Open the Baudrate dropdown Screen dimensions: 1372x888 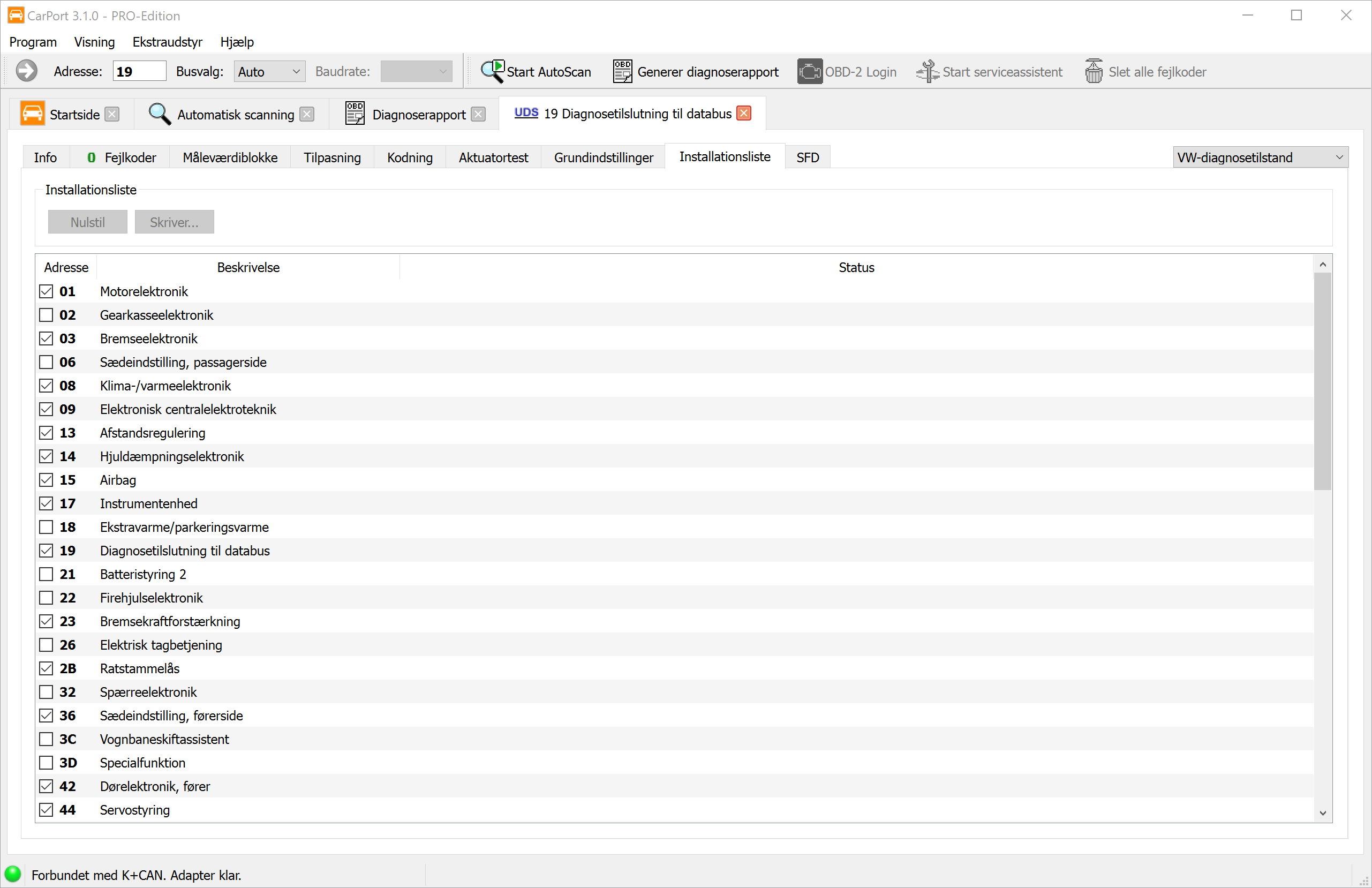pyautogui.click(x=416, y=72)
